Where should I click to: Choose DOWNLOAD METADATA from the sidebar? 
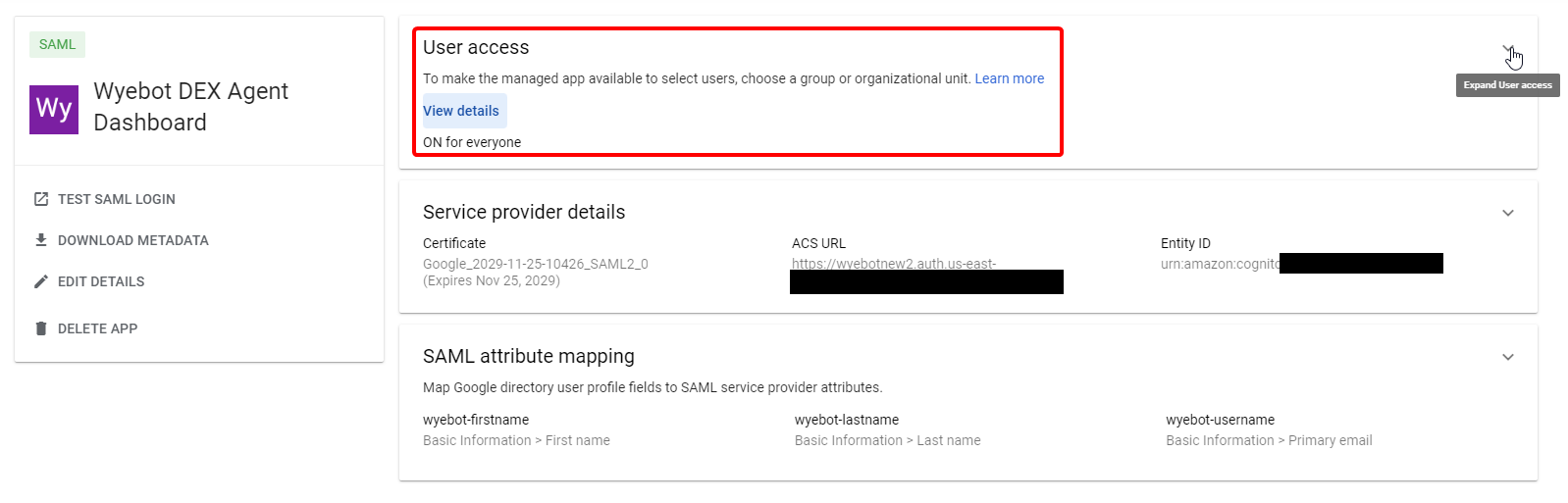point(132,240)
